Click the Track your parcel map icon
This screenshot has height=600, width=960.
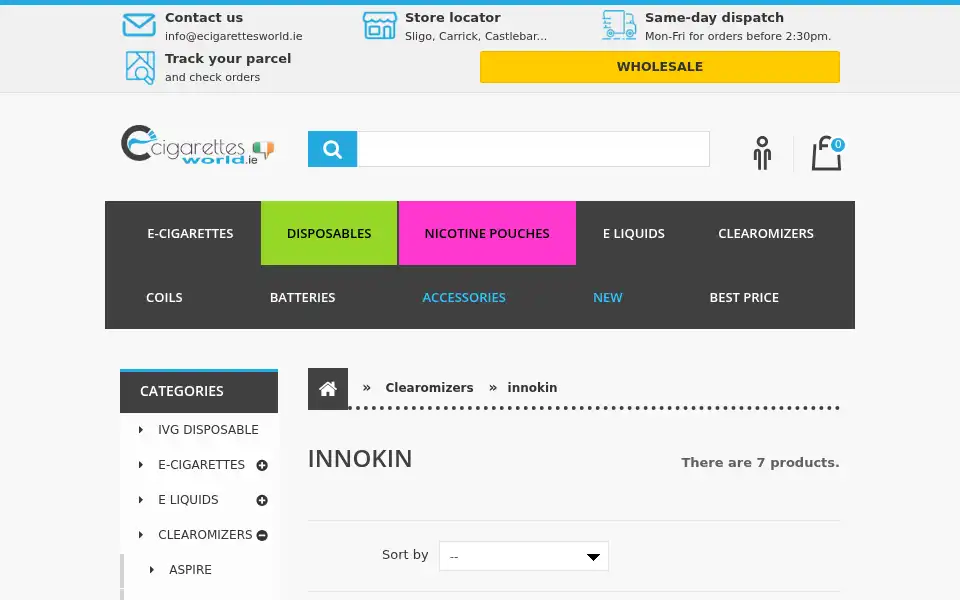tap(140, 67)
